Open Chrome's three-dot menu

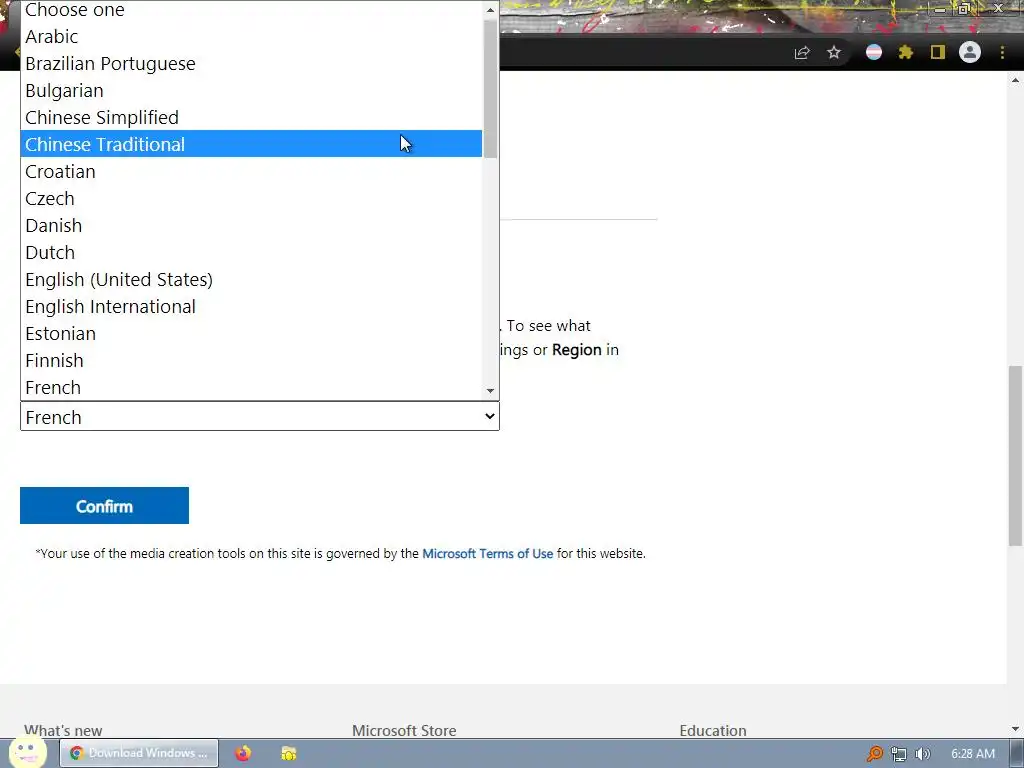(x=1002, y=52)
